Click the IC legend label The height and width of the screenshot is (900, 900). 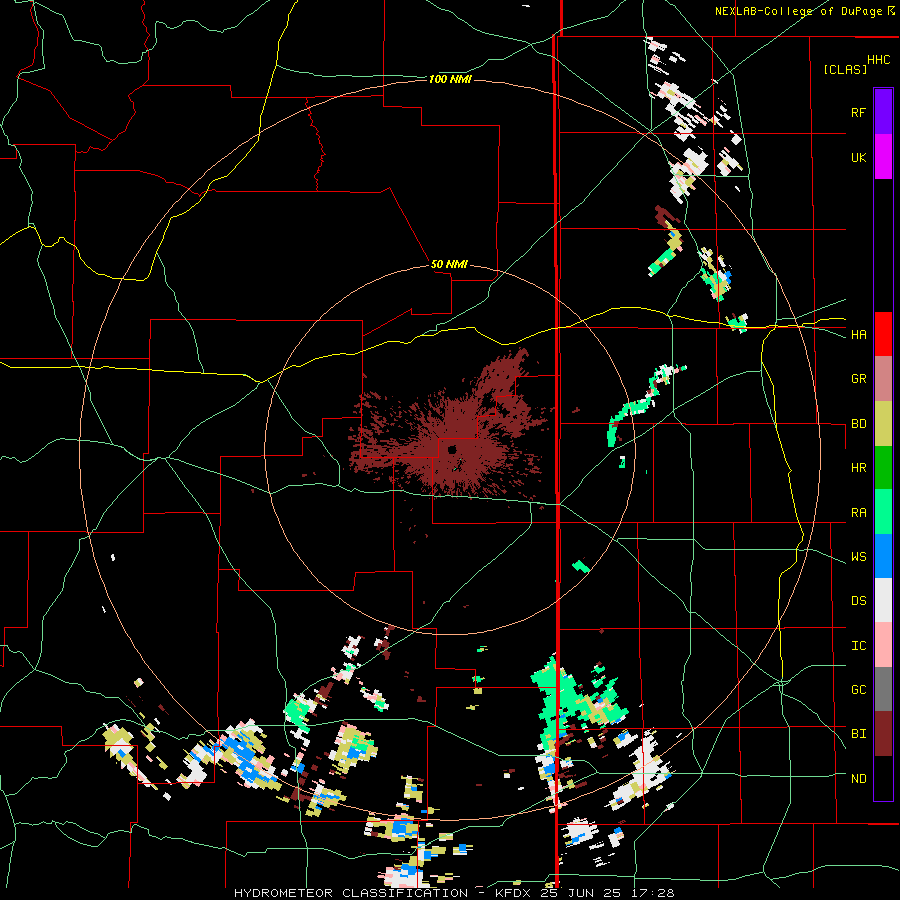858,646
